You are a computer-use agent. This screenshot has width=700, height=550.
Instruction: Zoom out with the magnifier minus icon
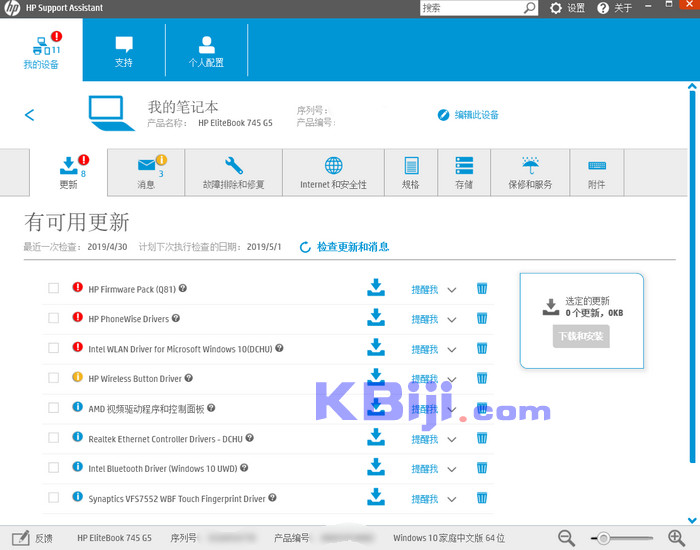pos(566,538)
